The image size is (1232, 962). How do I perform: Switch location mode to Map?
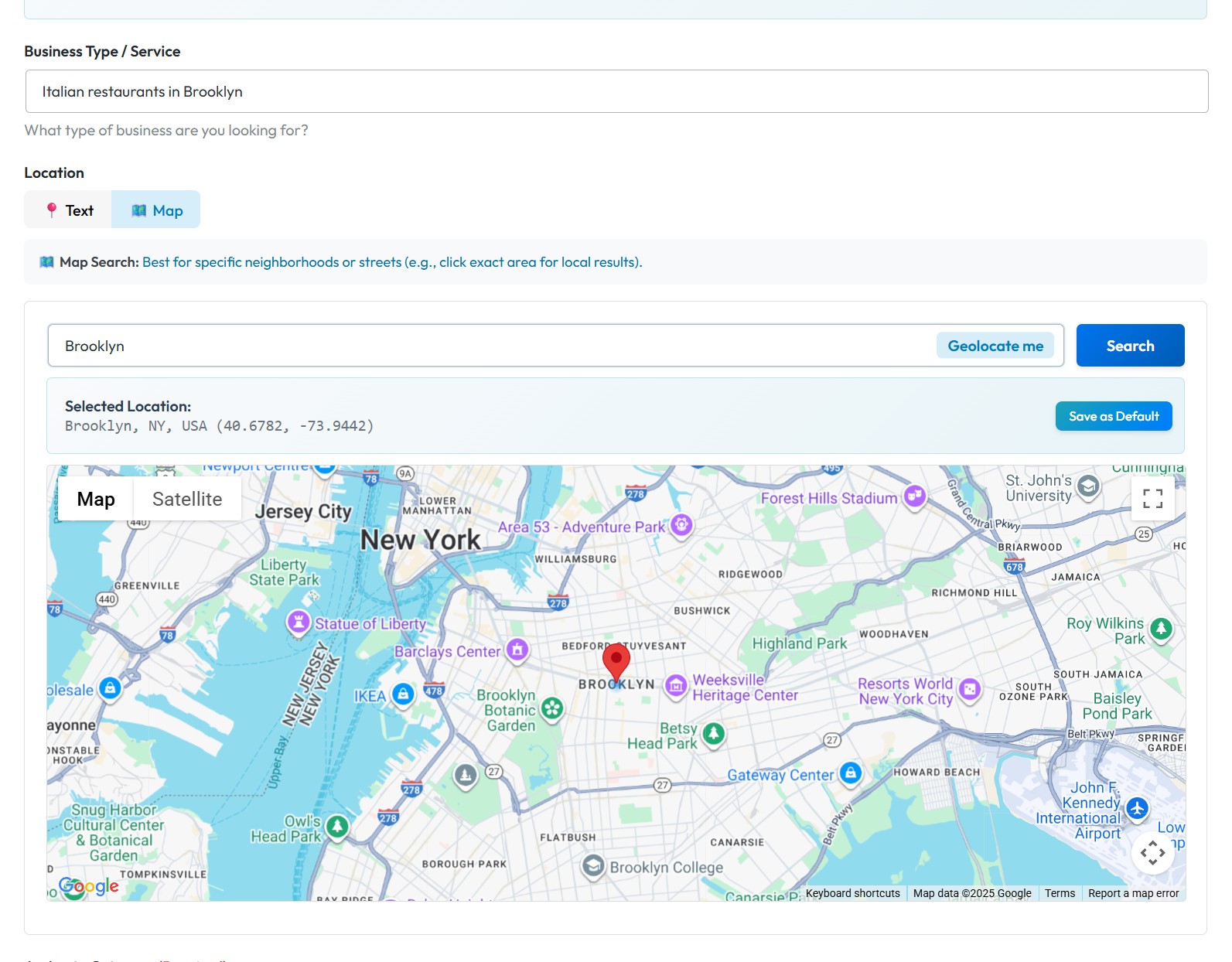pos(156,210)
